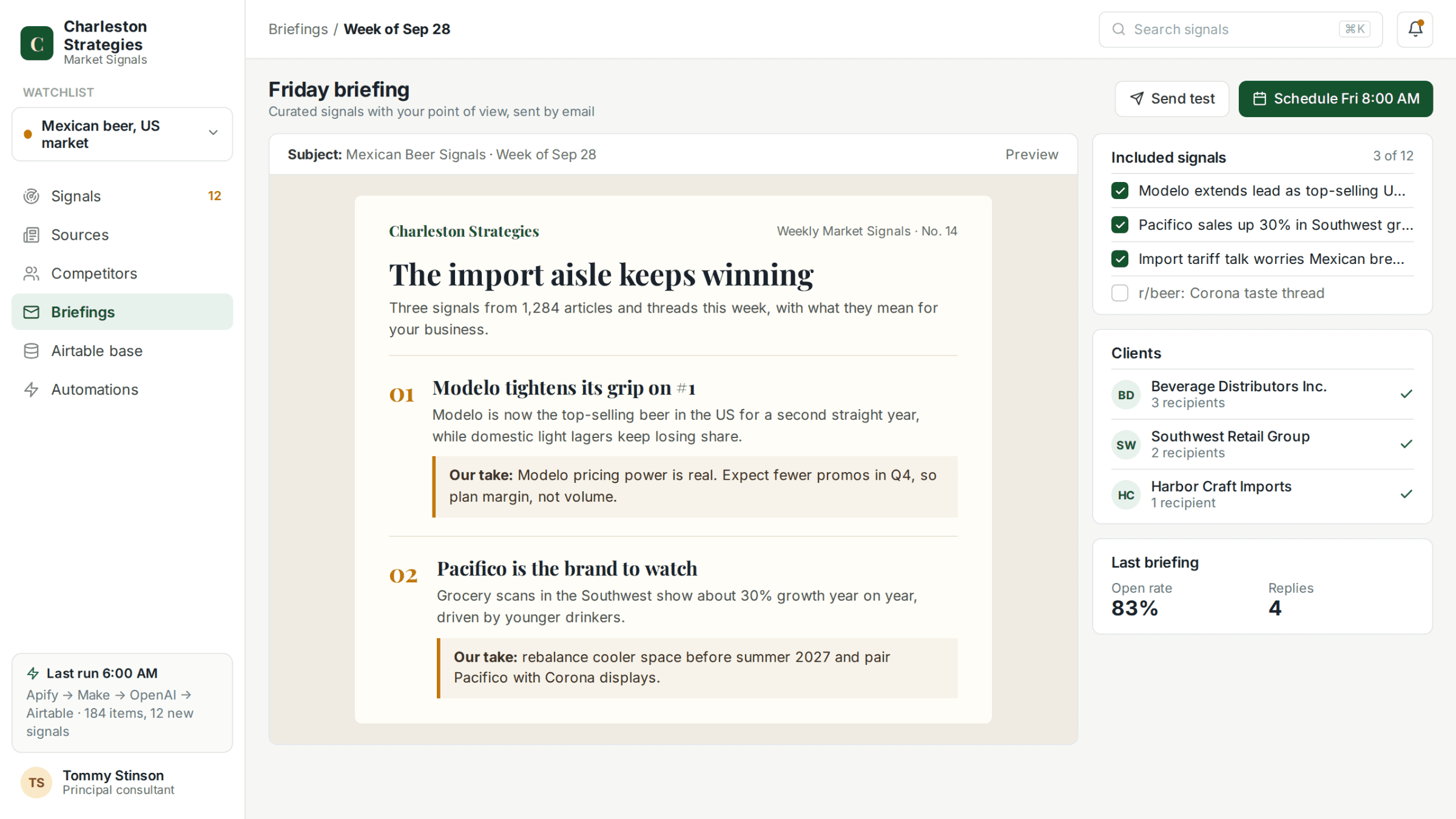Click checkmark for Beverage Distributors Inc.

(x=1406, y=394)
